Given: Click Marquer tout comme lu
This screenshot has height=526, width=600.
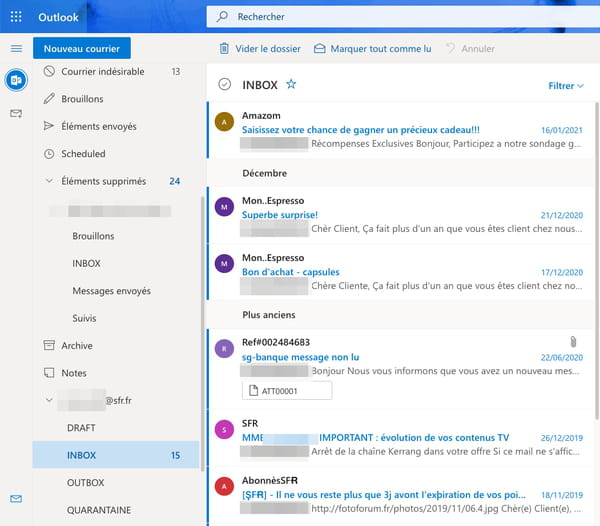Looking at the screenshot, I should [x=373, y=49].
